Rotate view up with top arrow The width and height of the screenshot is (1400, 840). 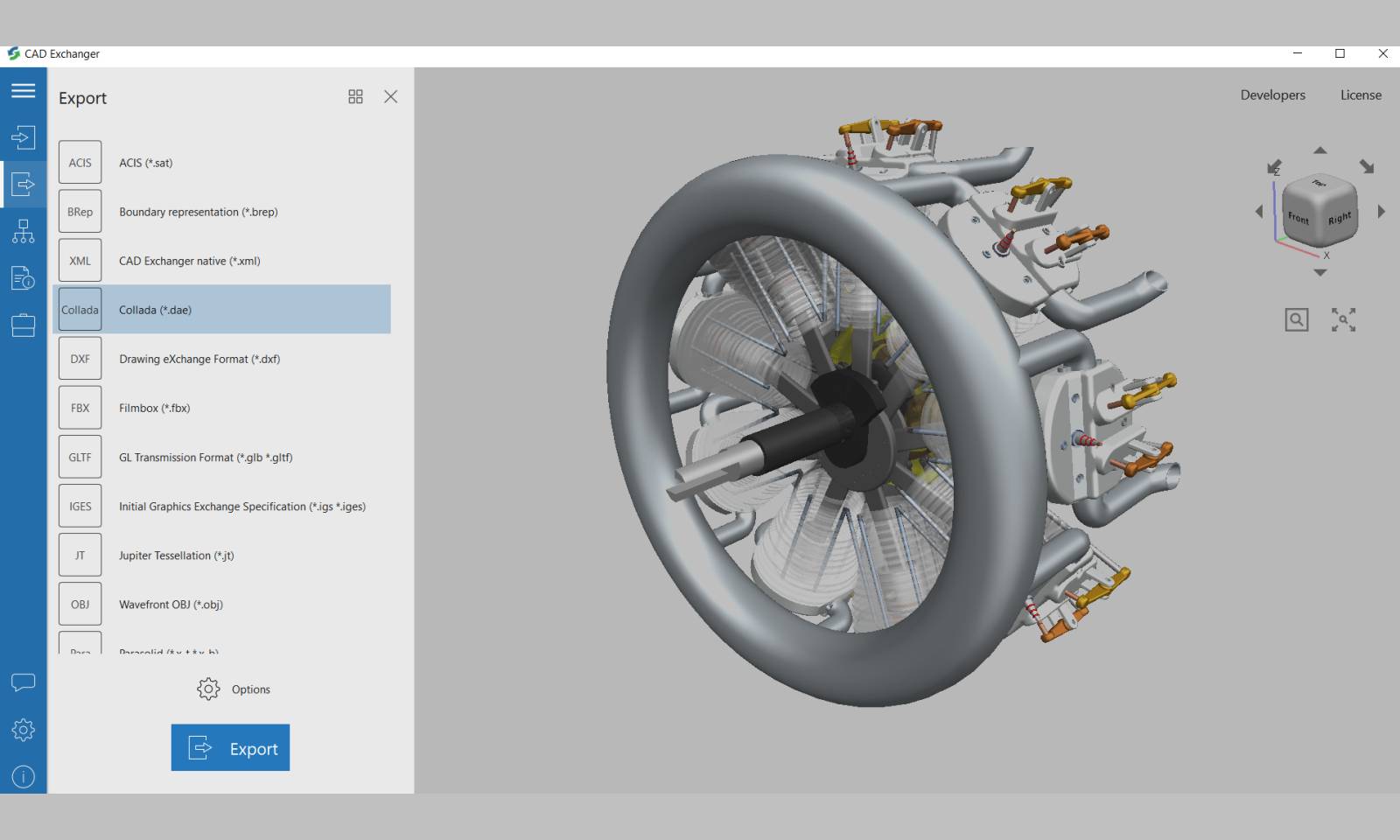pyautogui.click(x=1320, y=150)
